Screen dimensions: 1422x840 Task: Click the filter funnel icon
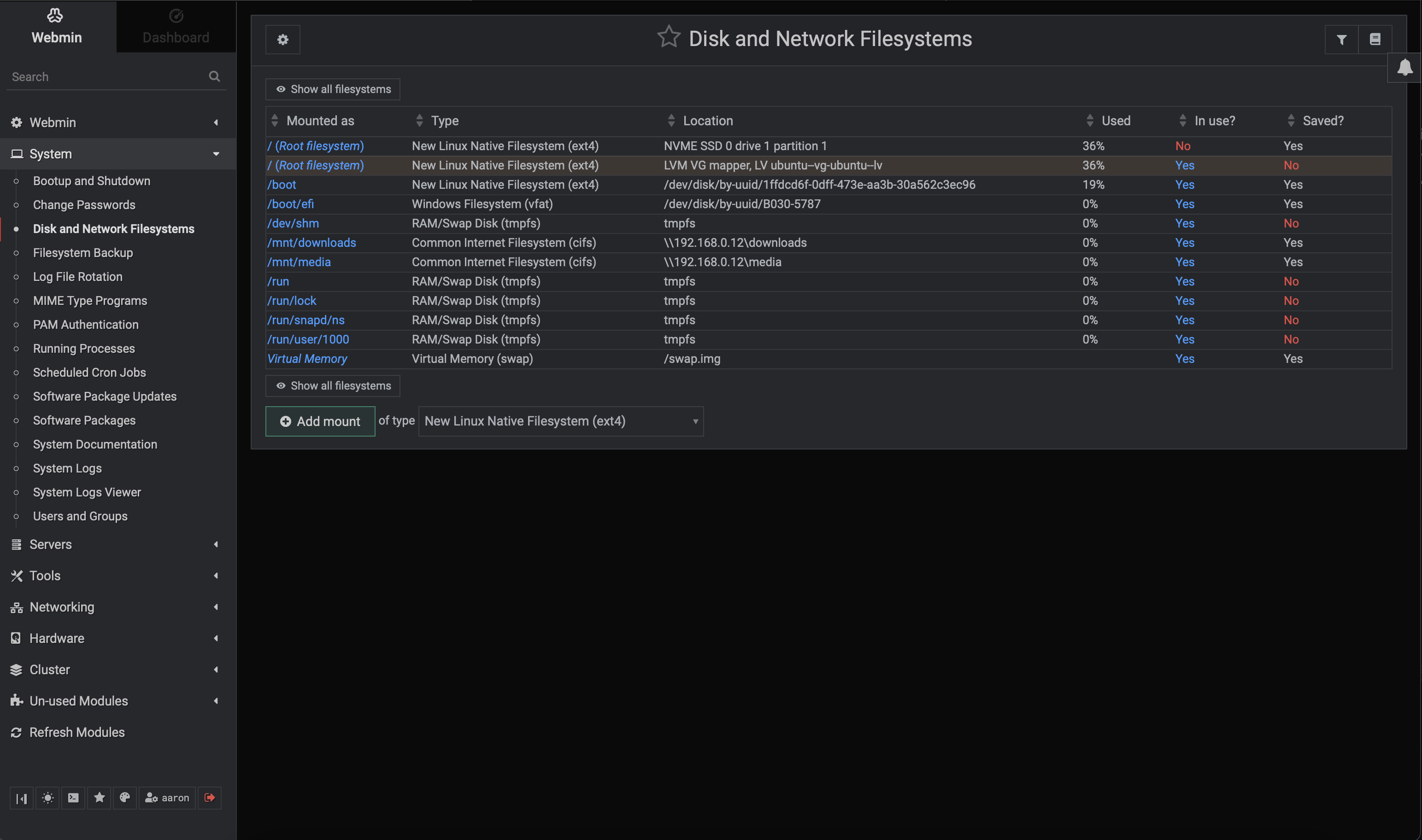pyautogui.click(x=1341, y=40)
